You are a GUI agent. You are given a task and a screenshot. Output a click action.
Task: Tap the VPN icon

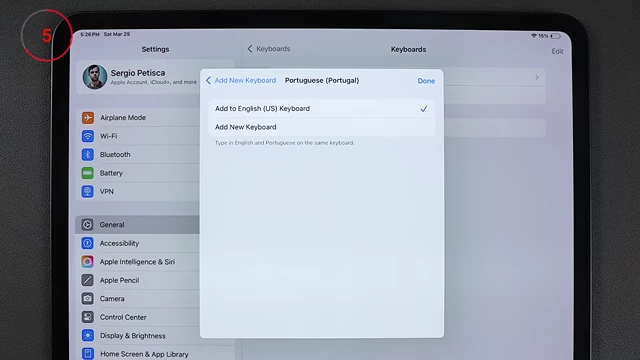(x=88, y=191)
